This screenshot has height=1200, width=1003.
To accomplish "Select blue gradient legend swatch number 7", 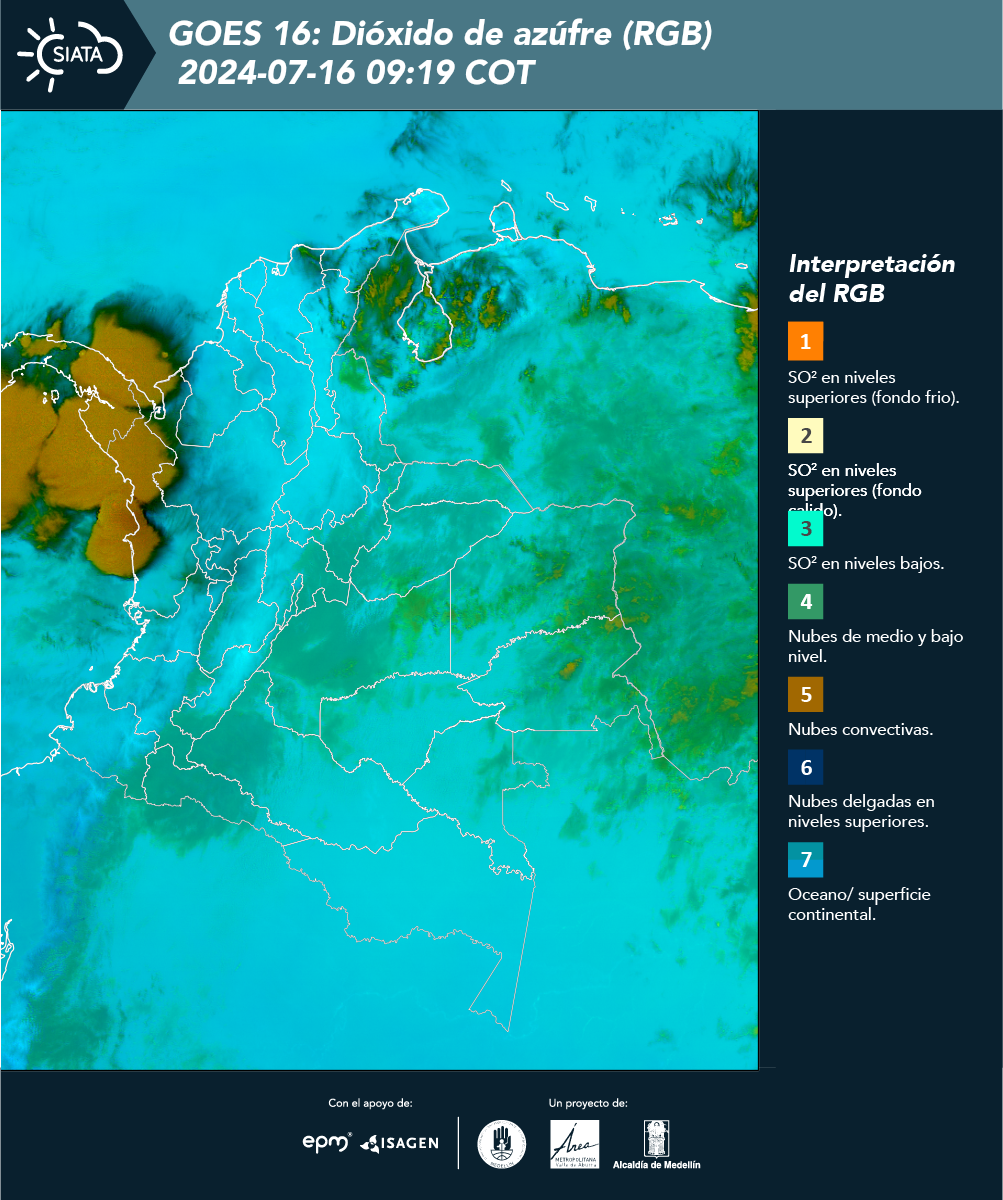I will pos(805,860).
